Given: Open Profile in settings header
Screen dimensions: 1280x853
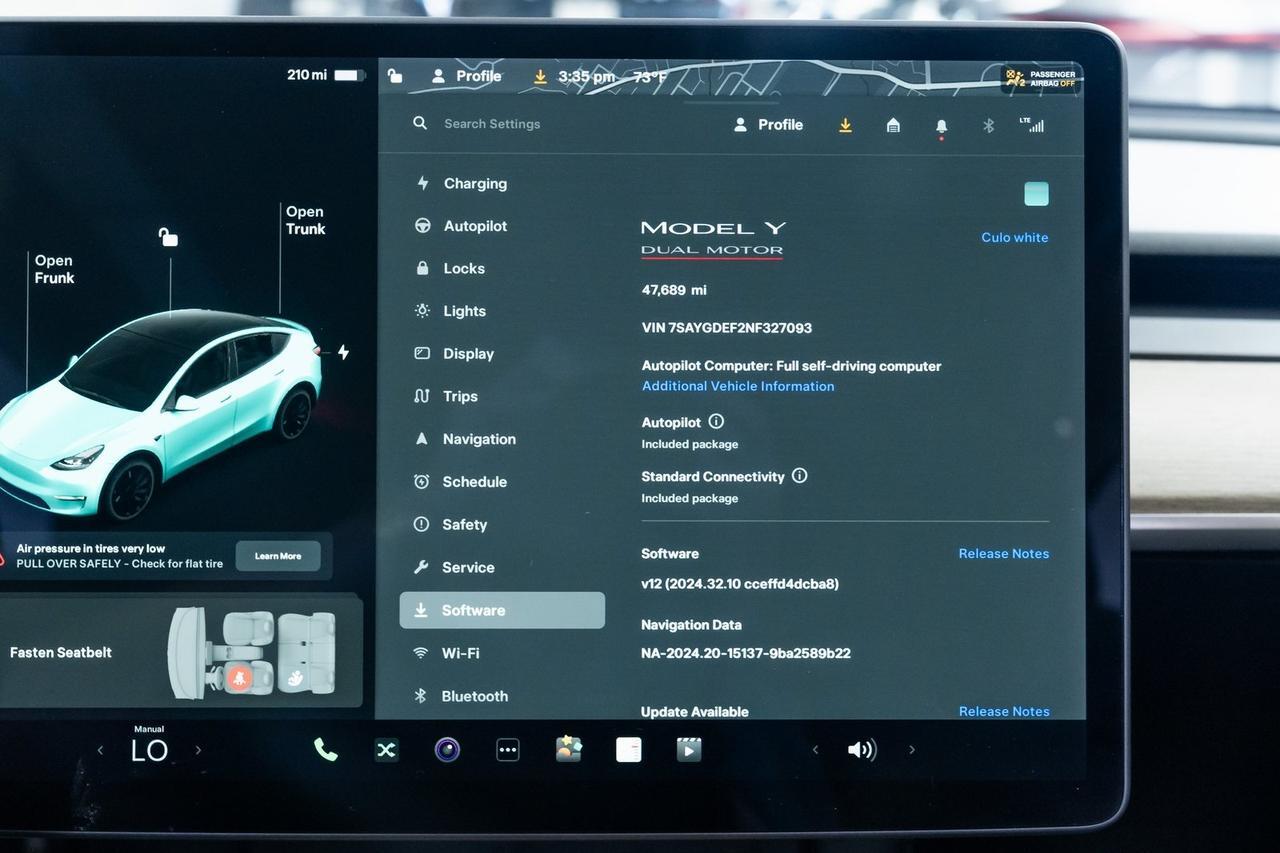Looking at the screenshot, I should [768, 125].
